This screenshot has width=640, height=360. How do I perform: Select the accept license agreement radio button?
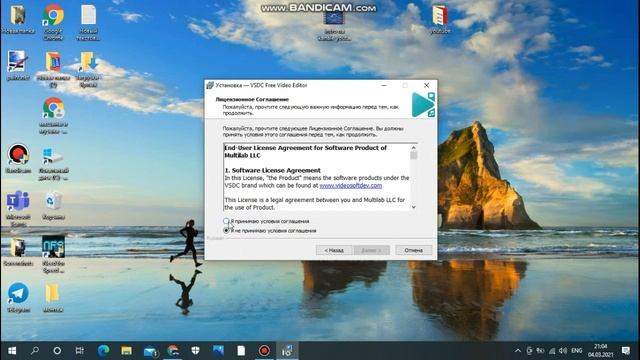[226, 221]
